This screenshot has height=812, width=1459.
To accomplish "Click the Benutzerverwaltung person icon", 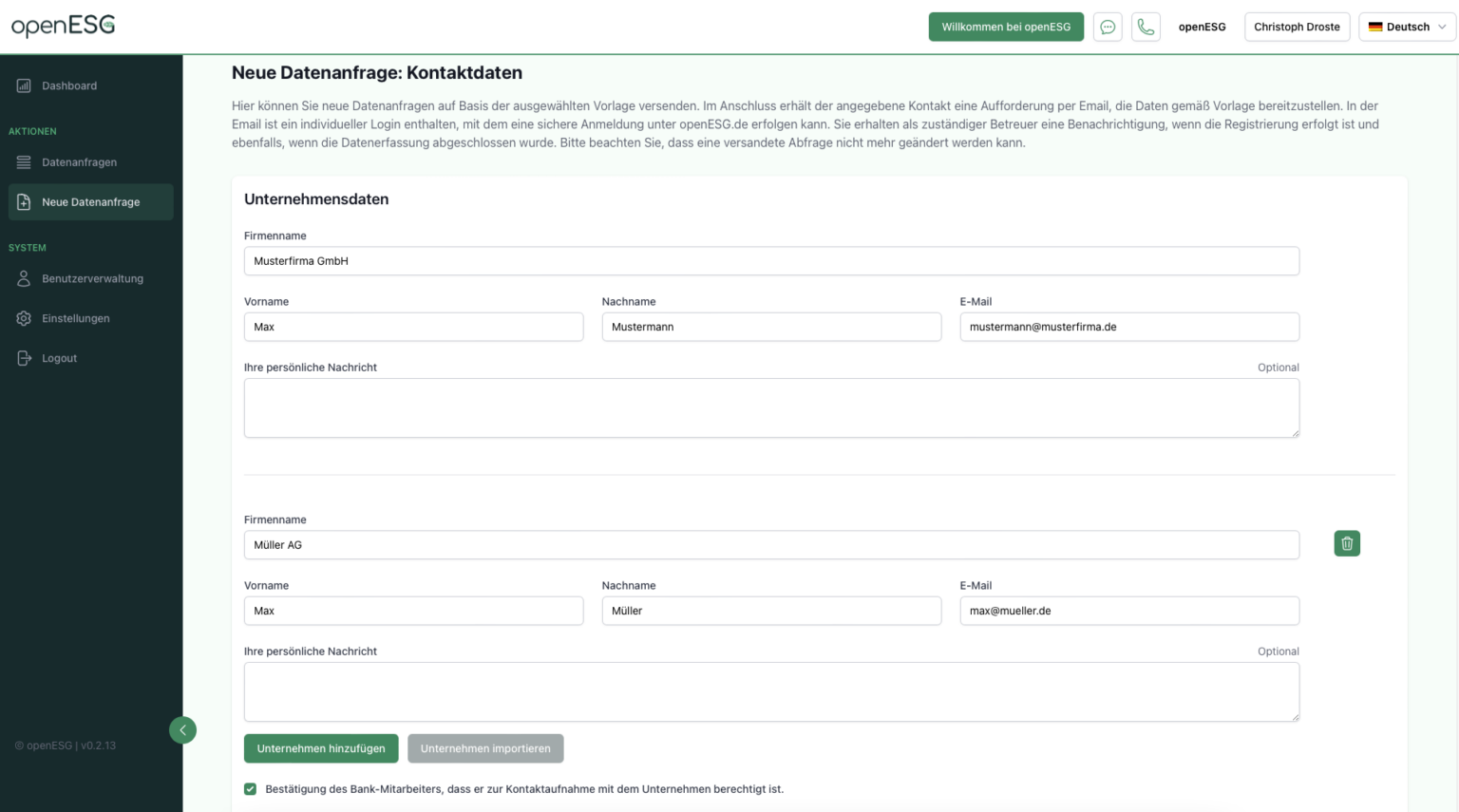I will point(22,278).
